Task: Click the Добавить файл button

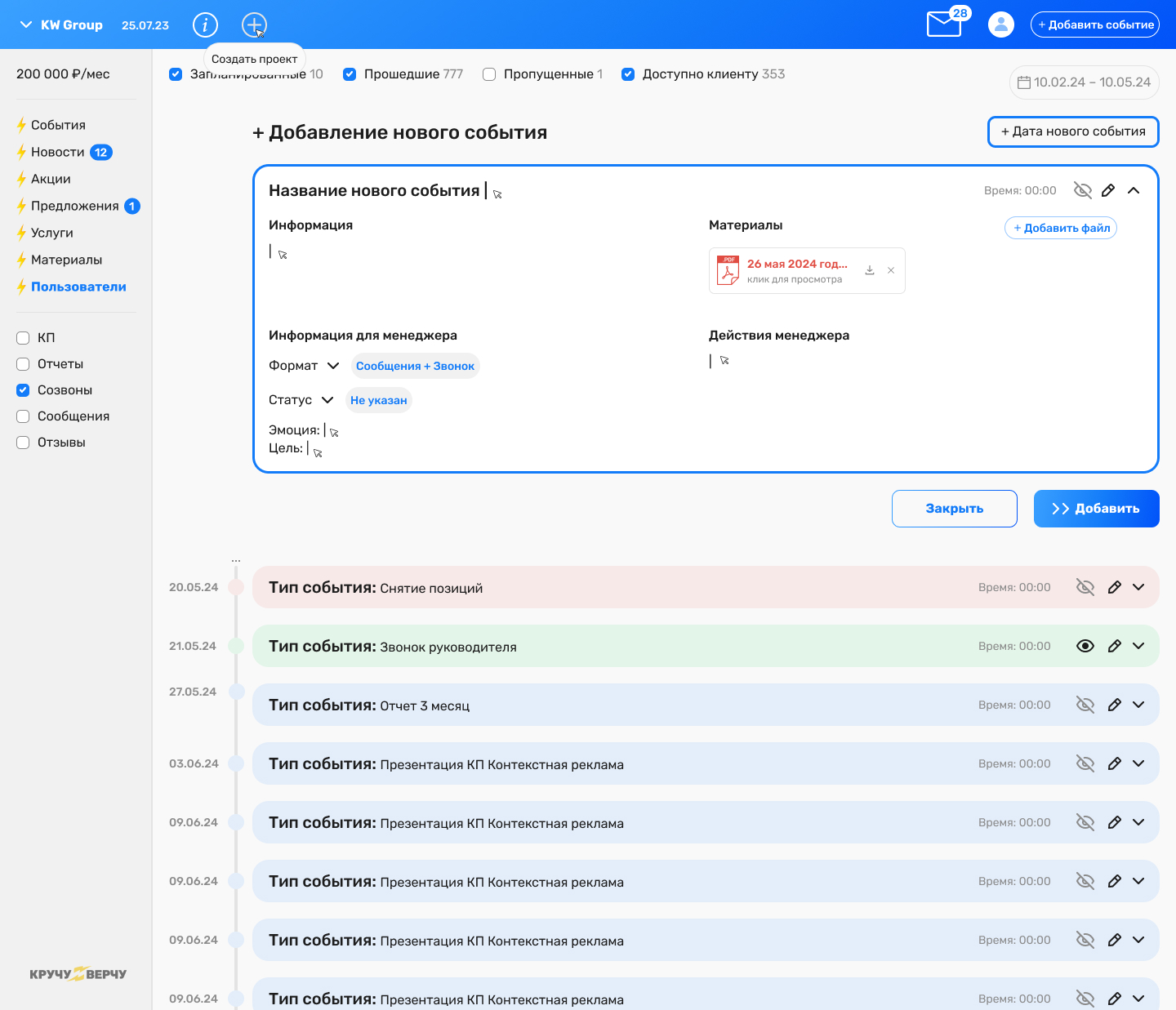Action: [1061, 228]
